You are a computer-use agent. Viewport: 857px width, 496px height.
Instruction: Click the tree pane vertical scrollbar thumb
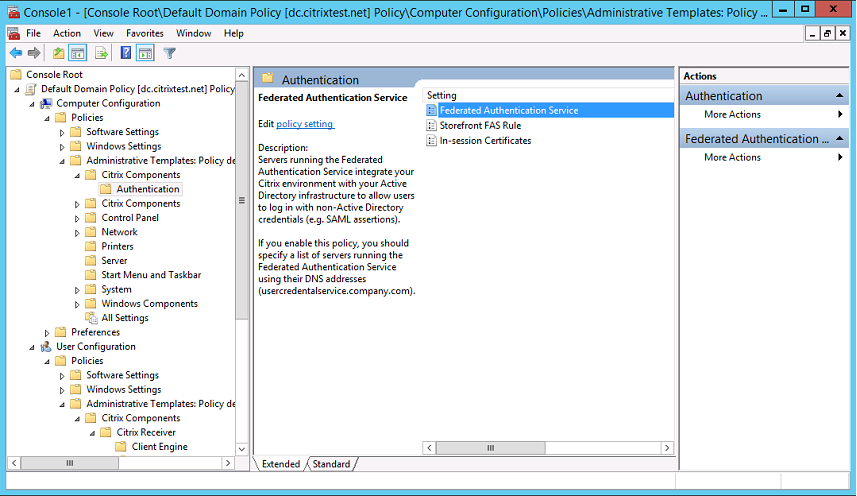point(242,200)
